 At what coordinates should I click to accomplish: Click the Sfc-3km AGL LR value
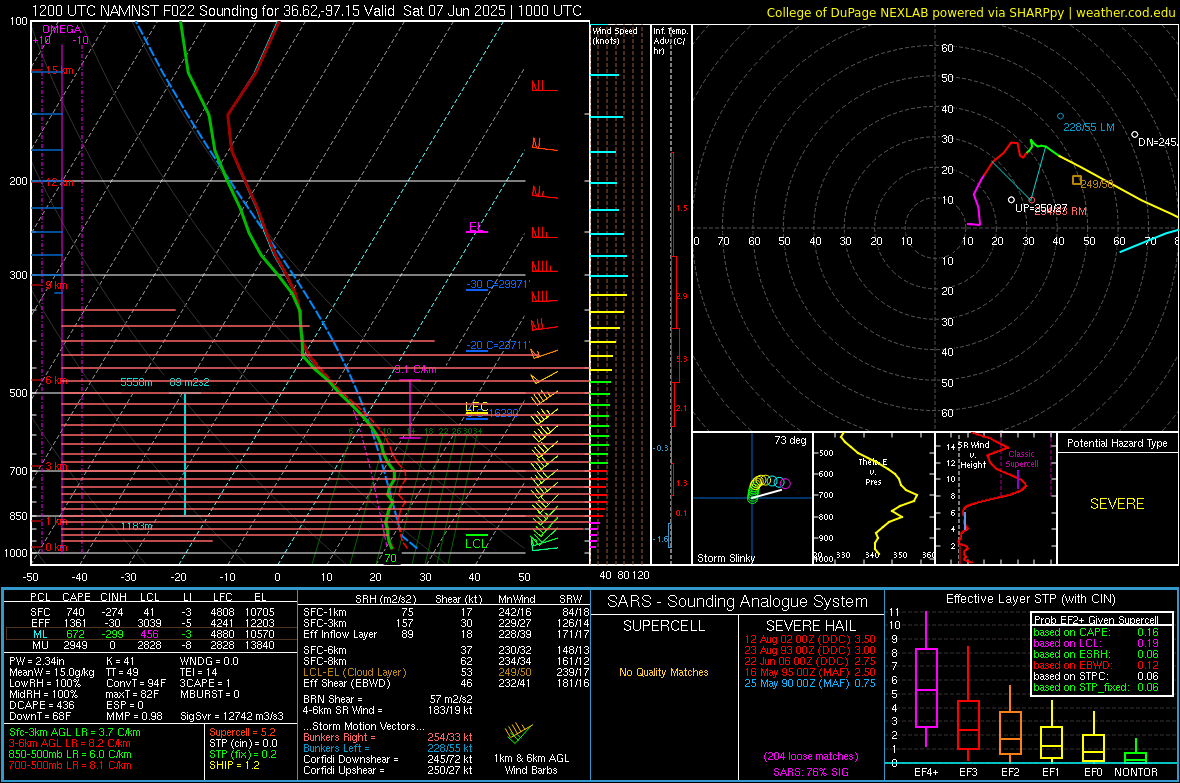75,732
